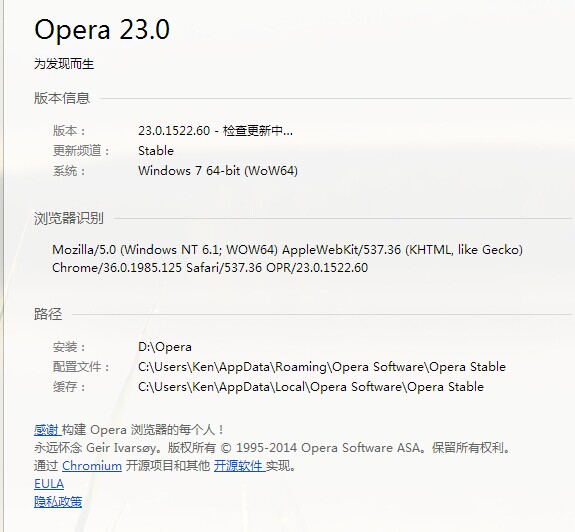Image resolution: width=575 pixels, height=532 pixels.
Task: Click the 安装 label
Action: (x=69, y=347)
